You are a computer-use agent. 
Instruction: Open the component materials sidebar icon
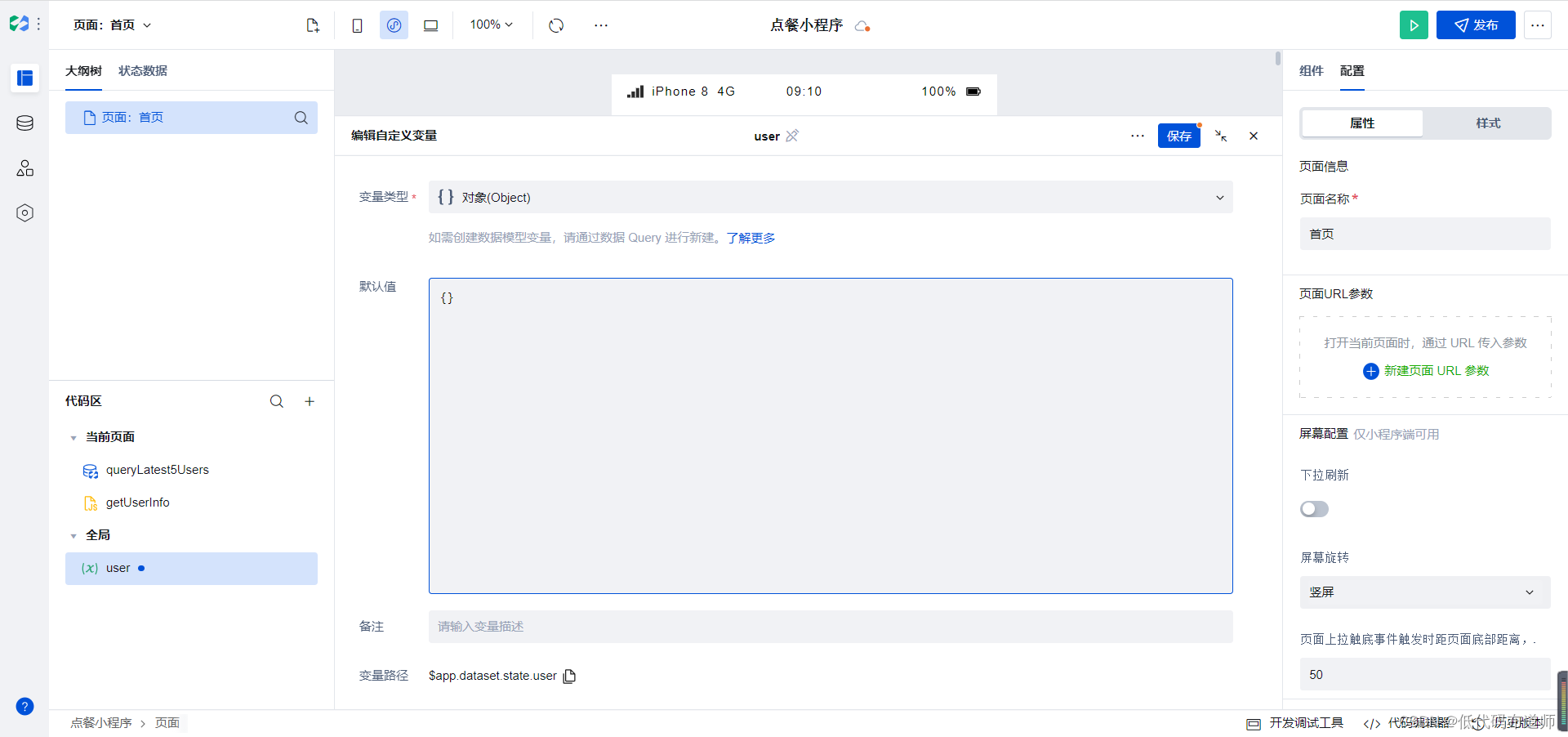25,168
